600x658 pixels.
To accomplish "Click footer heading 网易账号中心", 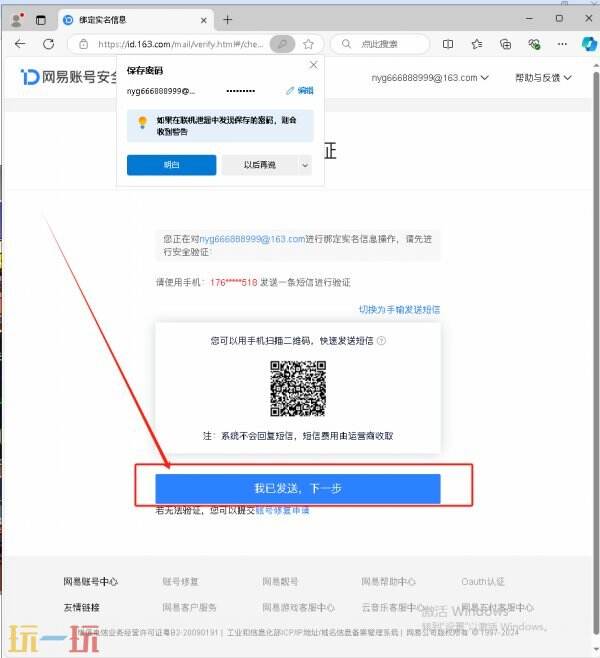I will click(91, 582).
